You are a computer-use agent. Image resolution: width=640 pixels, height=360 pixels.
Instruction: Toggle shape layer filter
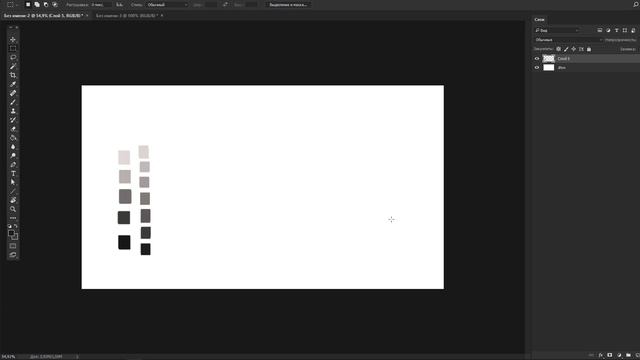625,30
